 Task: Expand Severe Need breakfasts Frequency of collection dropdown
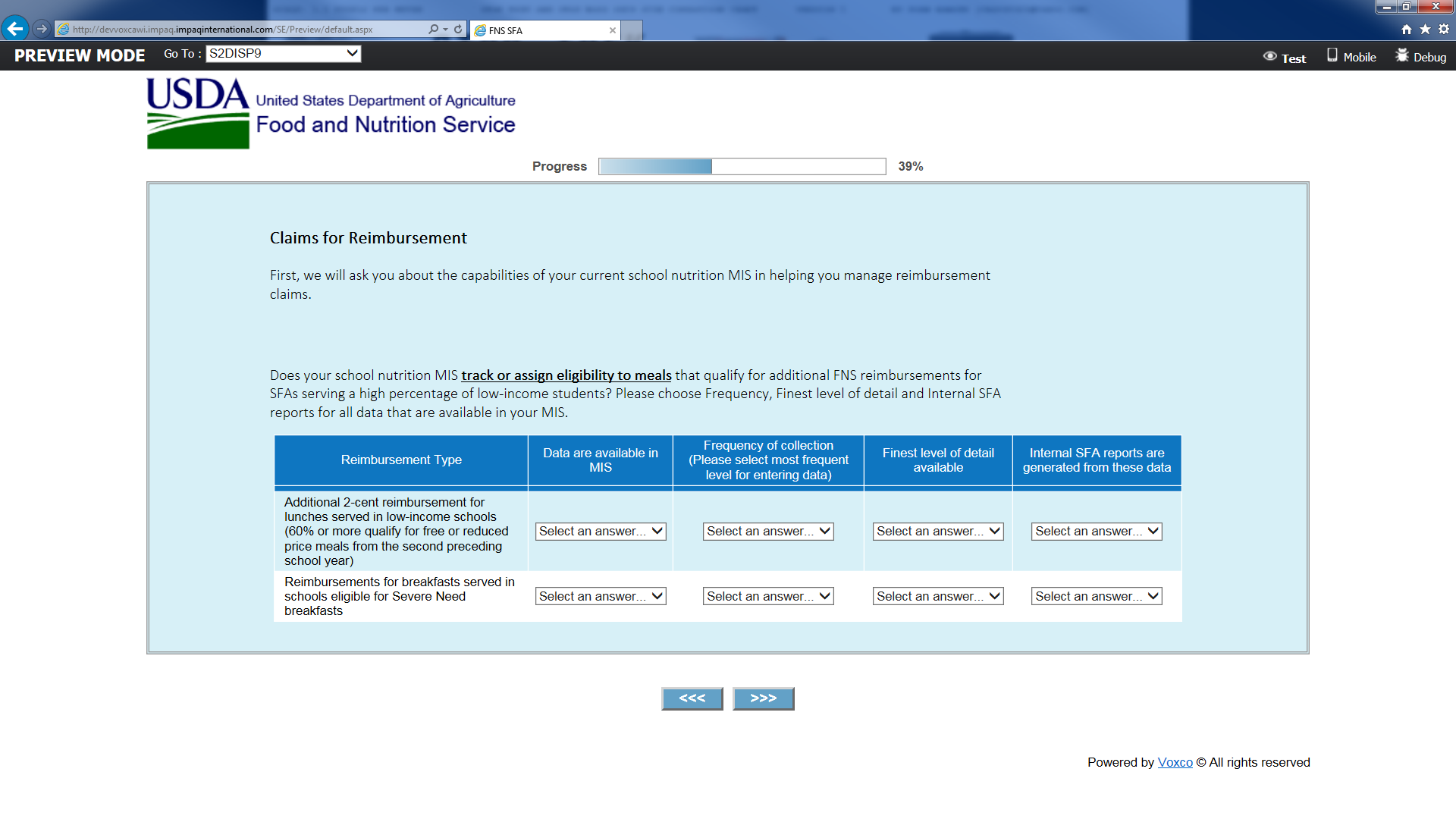pos(767,597)
